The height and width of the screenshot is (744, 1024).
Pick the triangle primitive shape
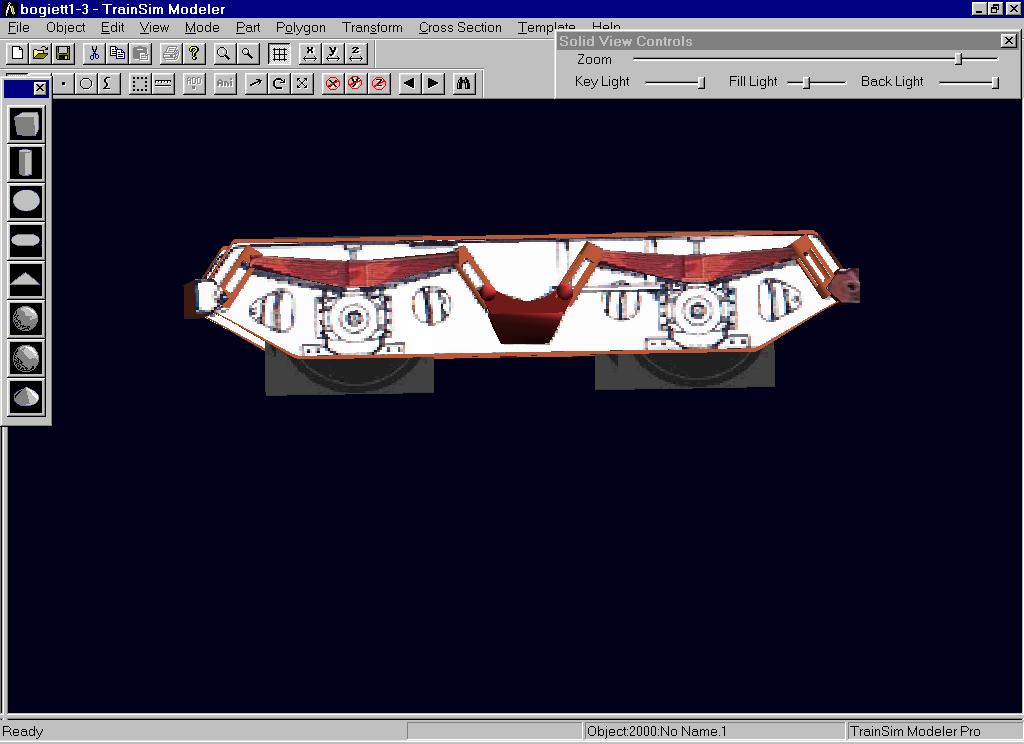(26, 280)
